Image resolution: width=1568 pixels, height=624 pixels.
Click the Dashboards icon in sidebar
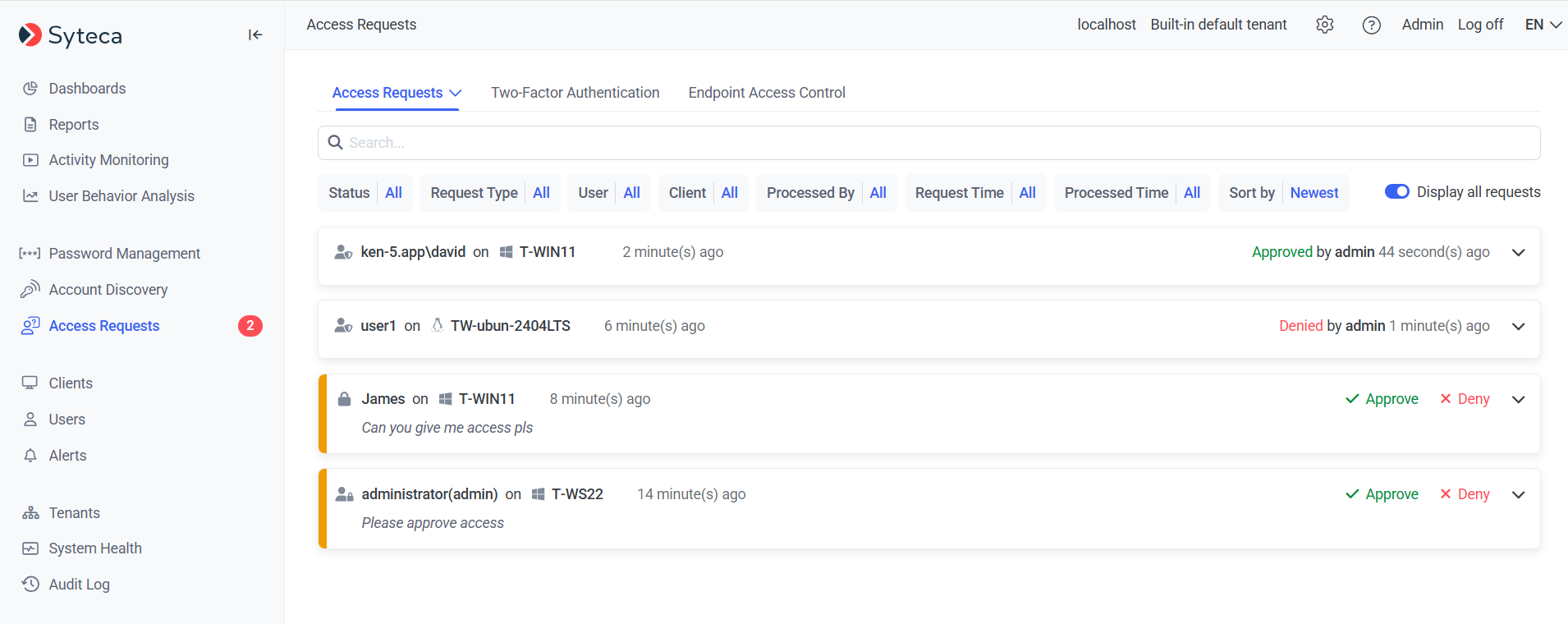click(30, 89)
